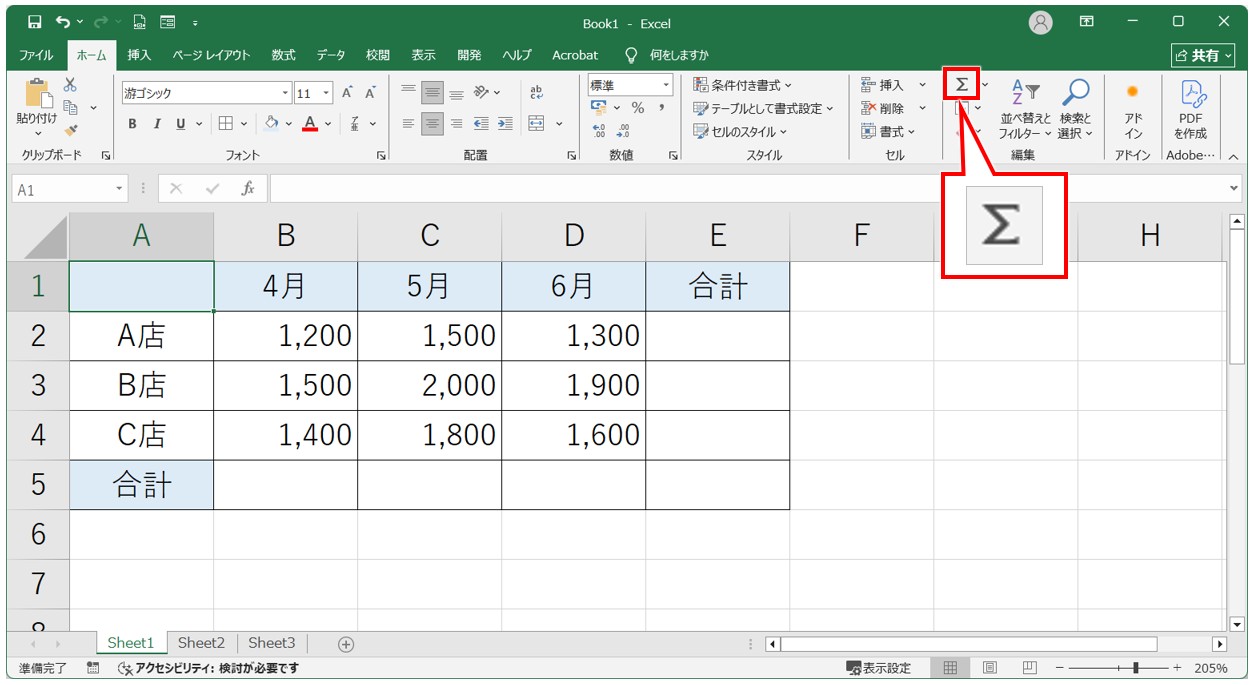
Task: Switch to the 数式 tab
Action: [x=283, y=55]
